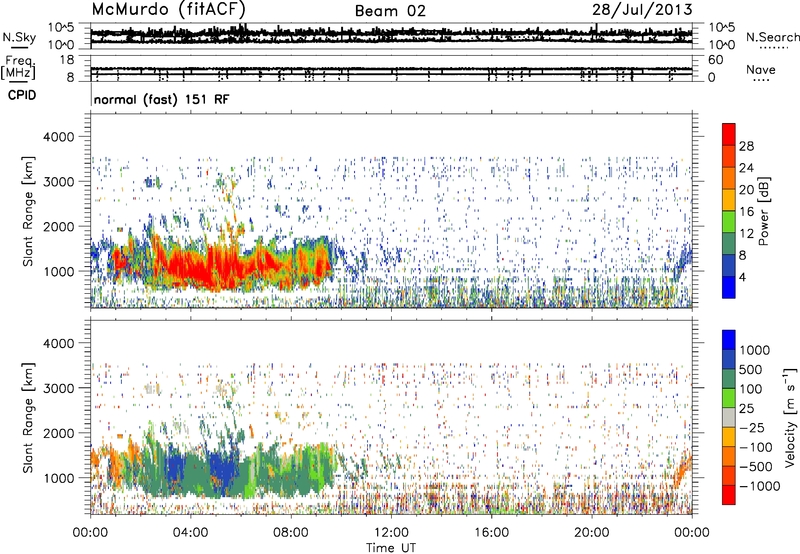This screenshot has height=554, width=800.
Task: Click 'Time UT' axis title
Action: (x=391, y=547)
